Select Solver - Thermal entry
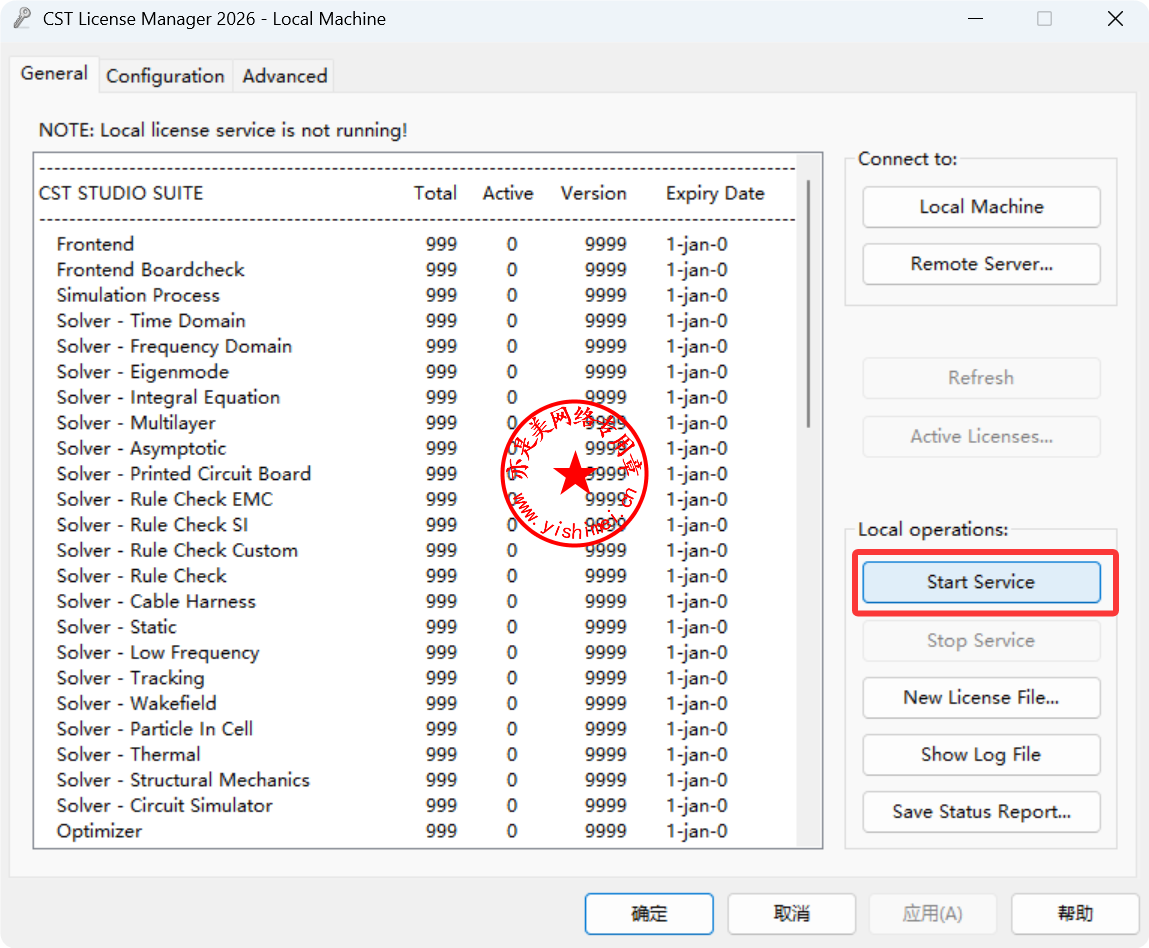Screen dimensions: 1149x948 pos(128,754)
